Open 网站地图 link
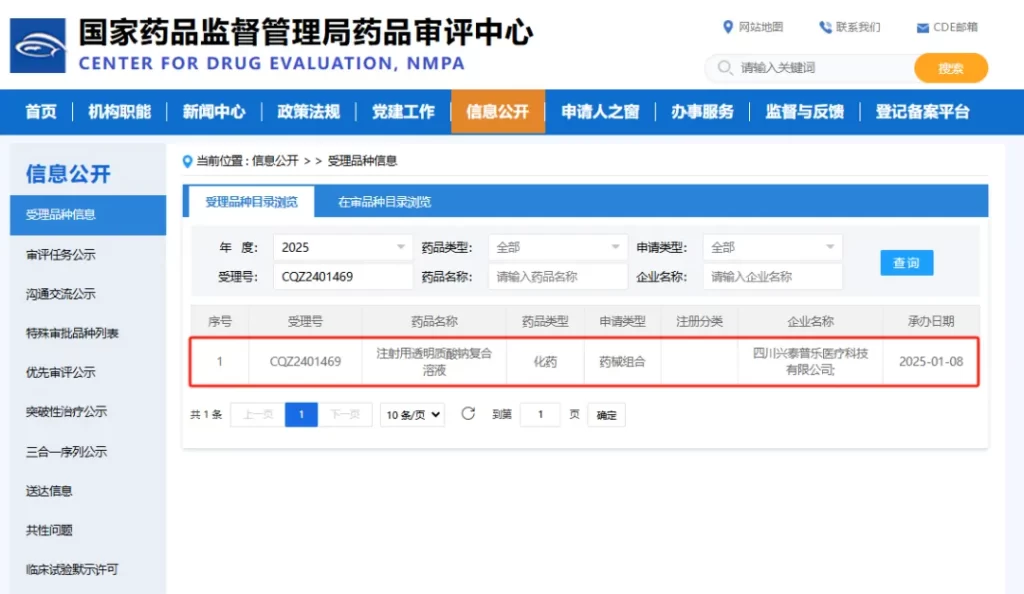Viewport: 1024px width, 594px height. 761,27
